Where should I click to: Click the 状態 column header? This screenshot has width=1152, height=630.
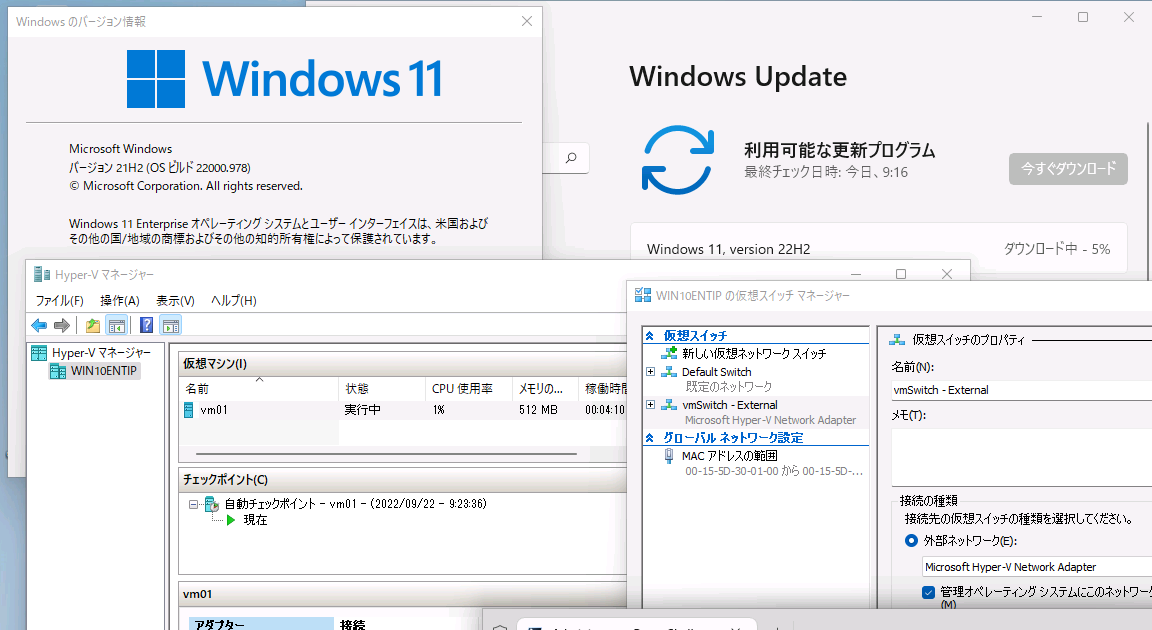(382, 388)
